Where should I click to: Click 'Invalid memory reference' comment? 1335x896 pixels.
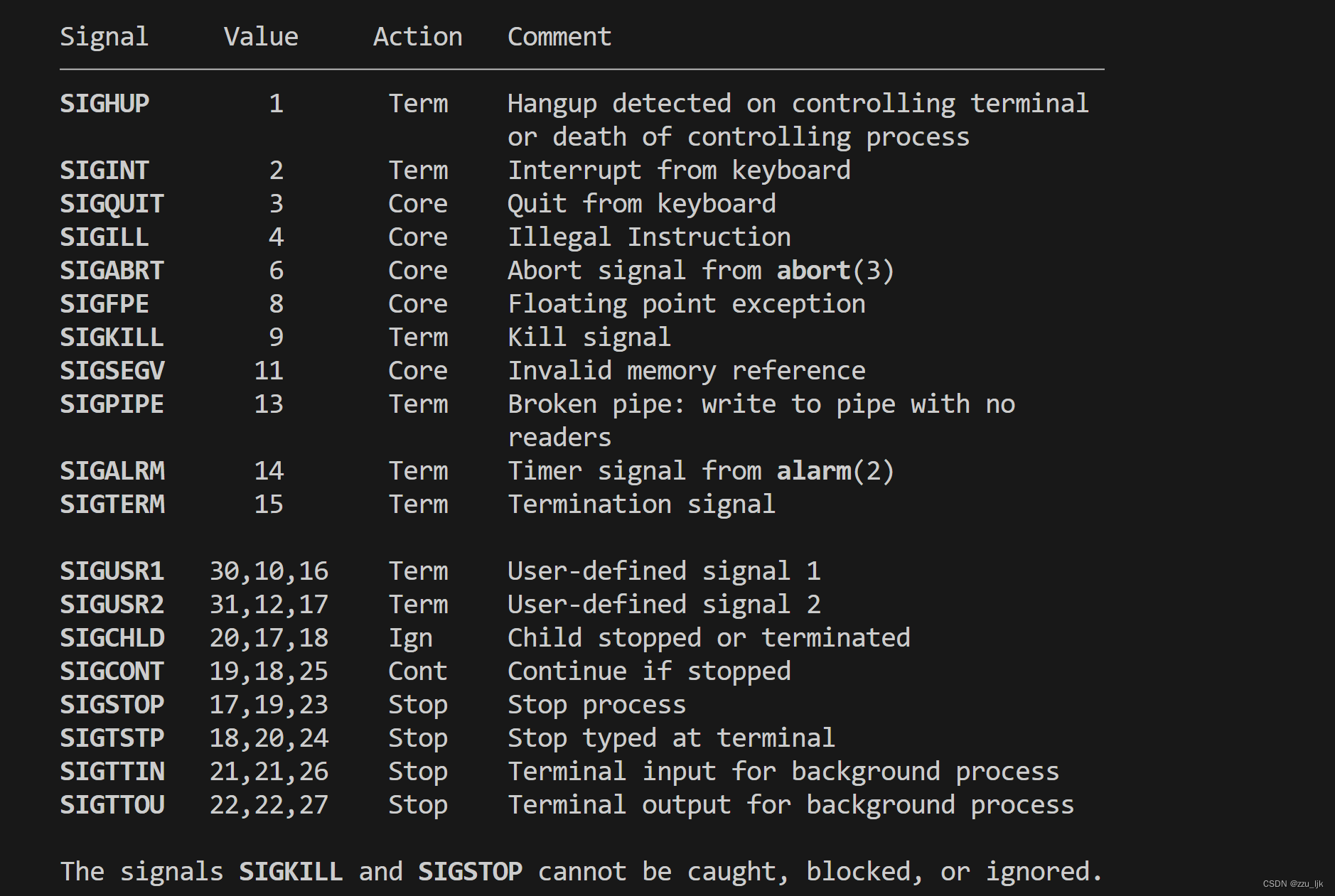687,371
